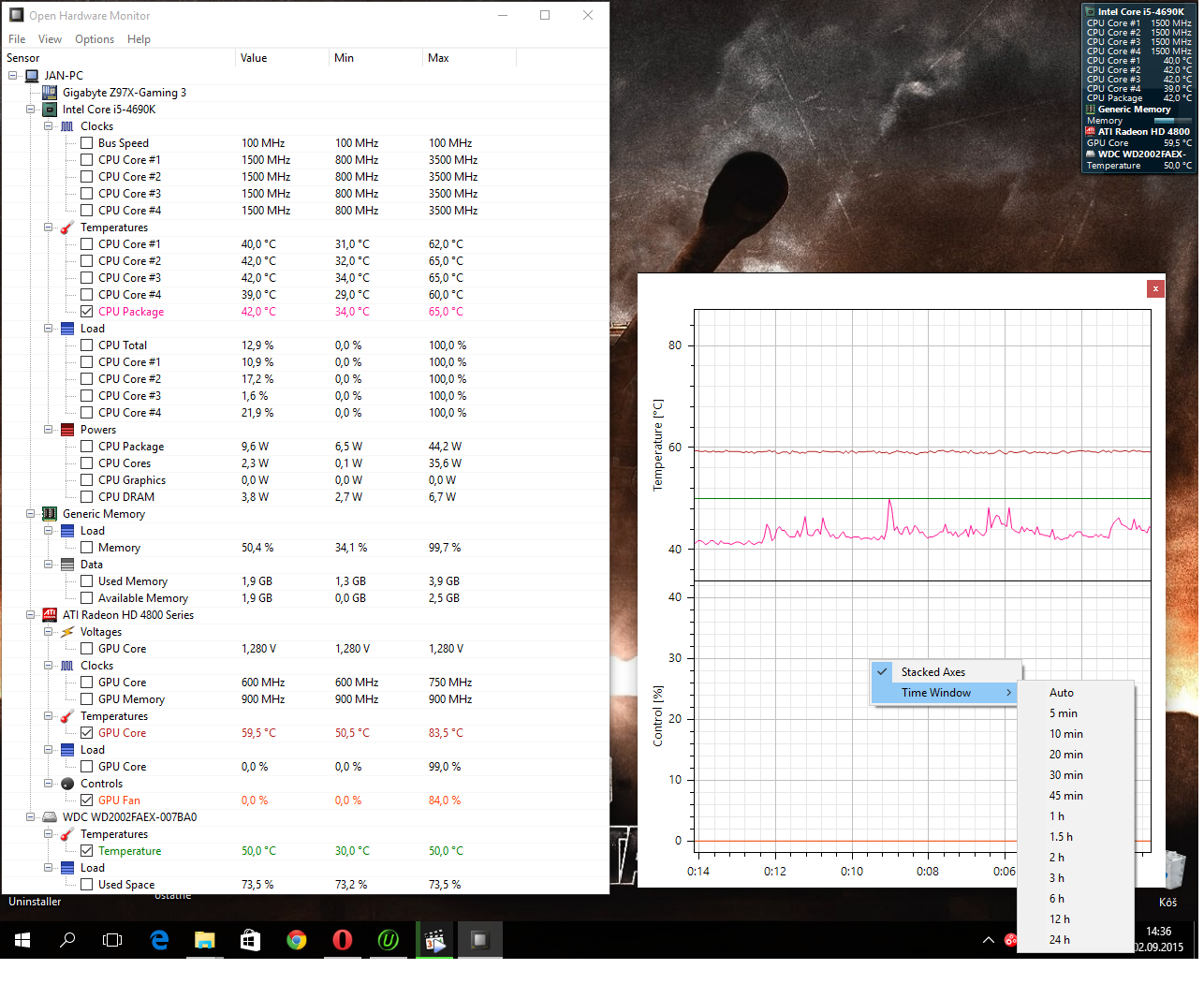Open Windows Start menu

point(22,940)
